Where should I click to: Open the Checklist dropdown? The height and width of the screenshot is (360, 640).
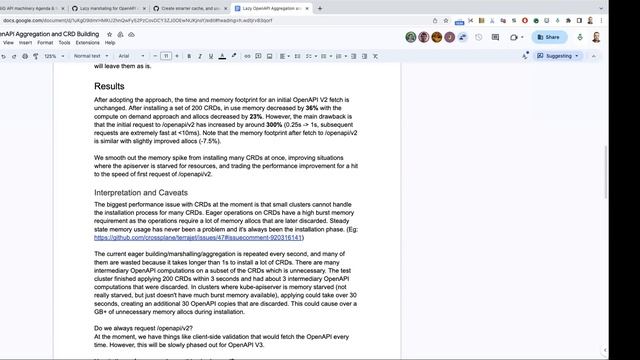311,56
